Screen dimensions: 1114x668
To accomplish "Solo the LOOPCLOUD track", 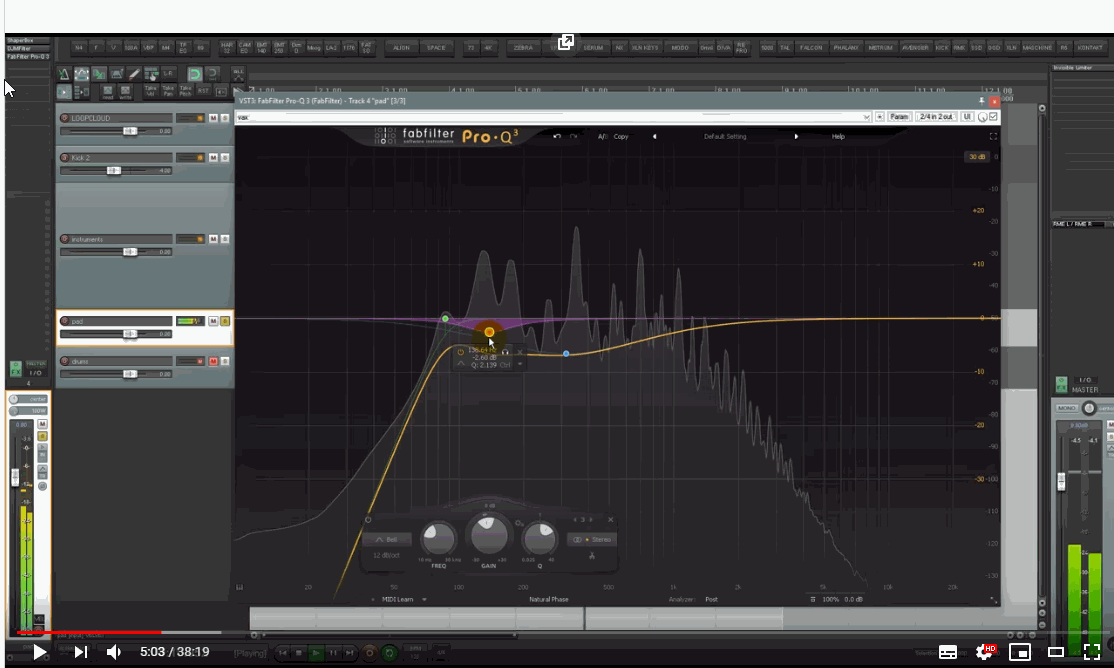I will [x=225, y=118].
